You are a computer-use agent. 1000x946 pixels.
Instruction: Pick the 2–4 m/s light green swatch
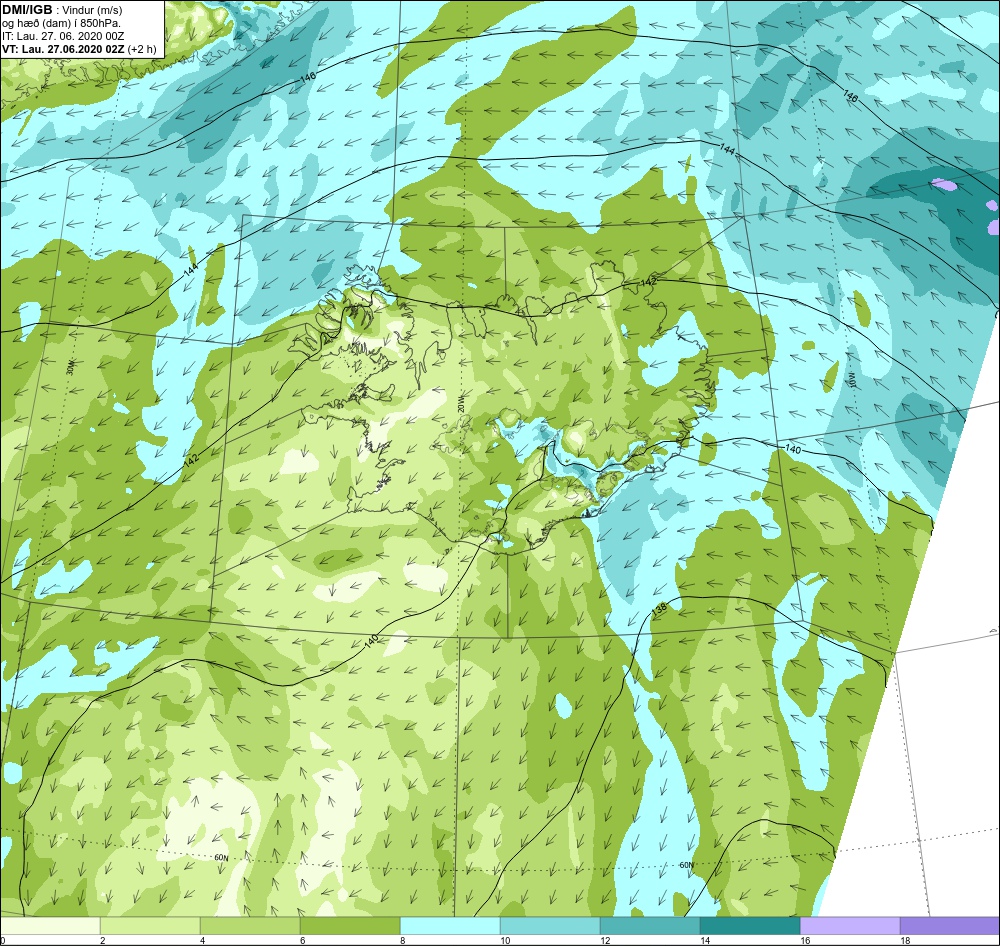click(x=150, y=925)
